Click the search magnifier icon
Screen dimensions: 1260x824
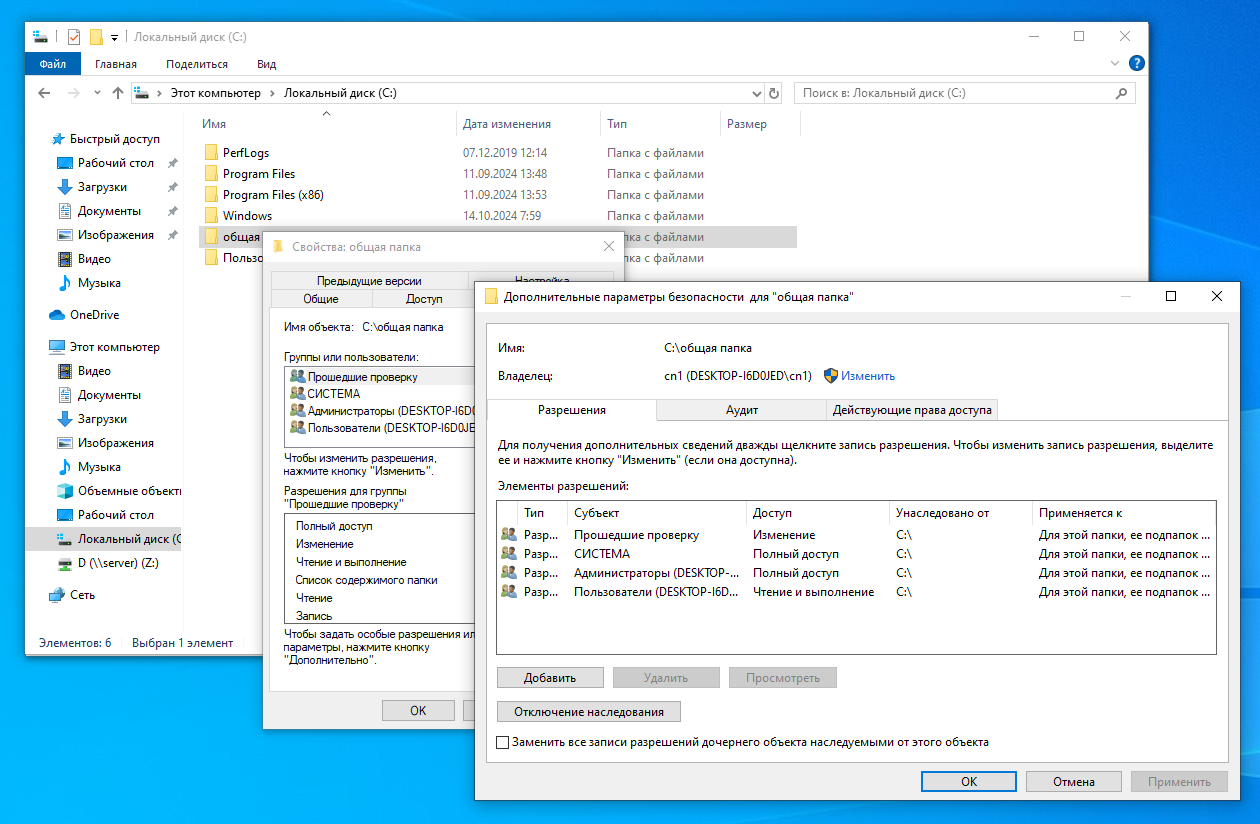click(x=1121, y=93)
